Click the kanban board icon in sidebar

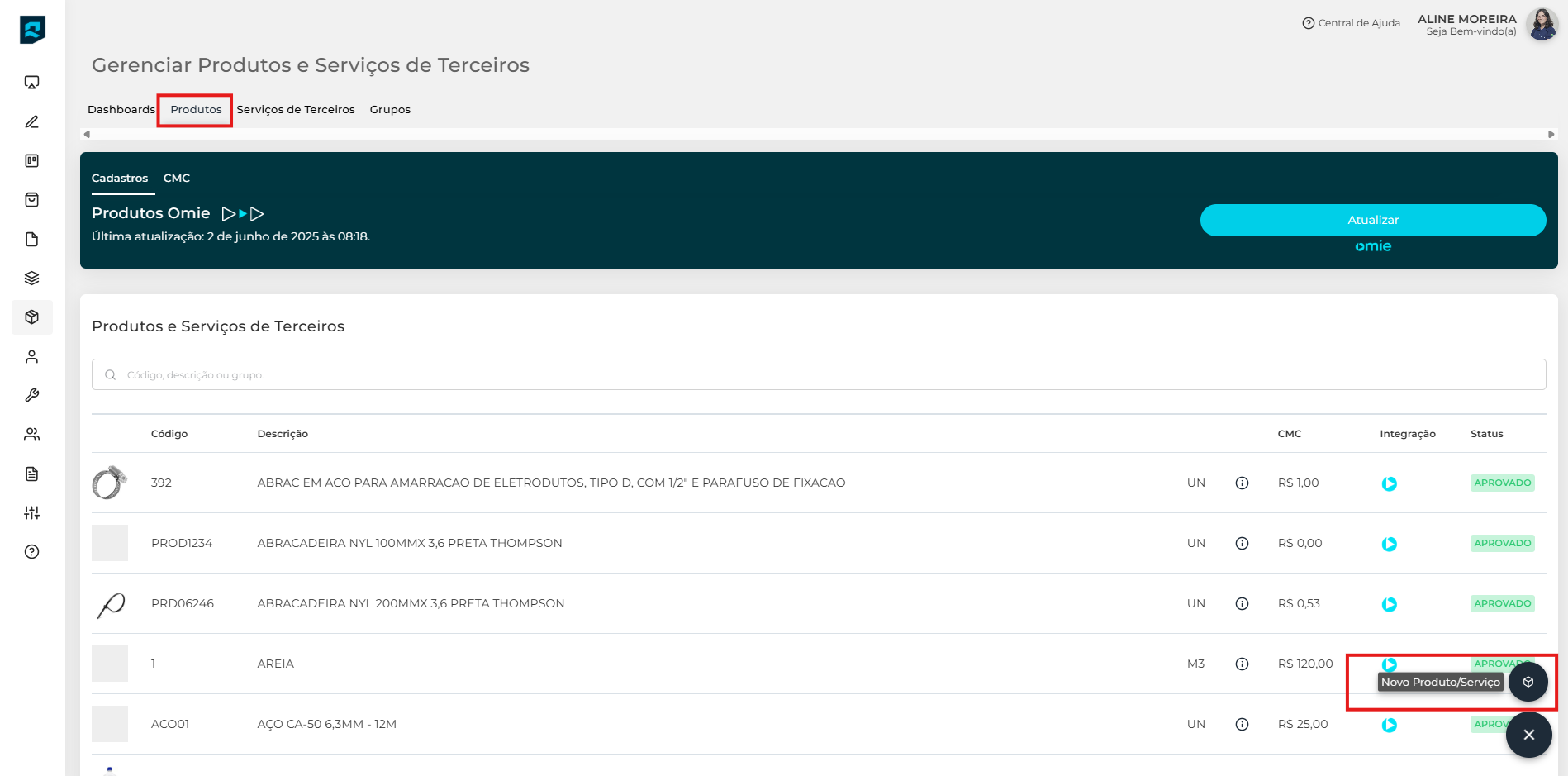click(32, 161)
